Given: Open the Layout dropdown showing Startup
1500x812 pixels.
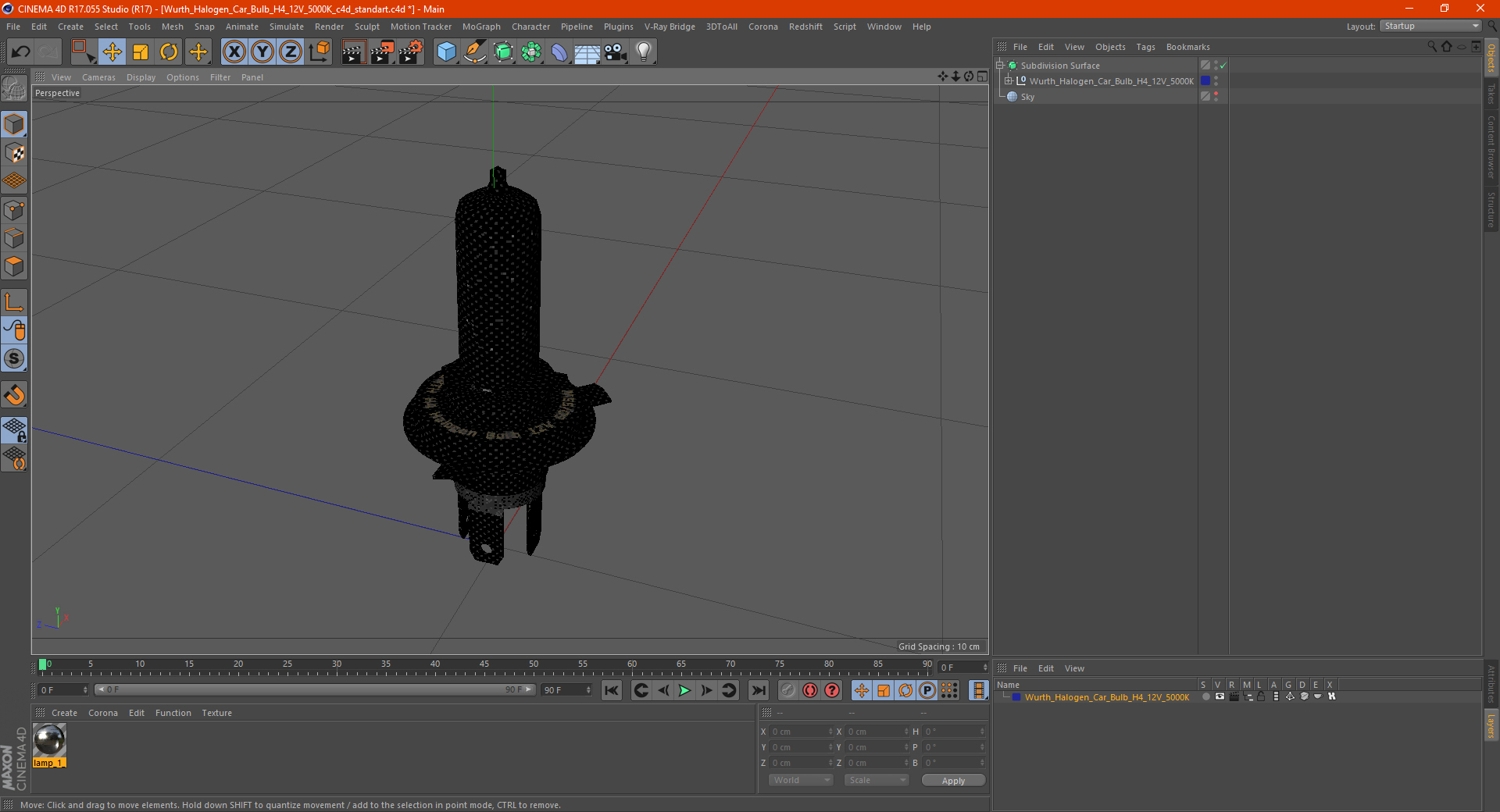Looking at the screenshot, I should 1431,26.
